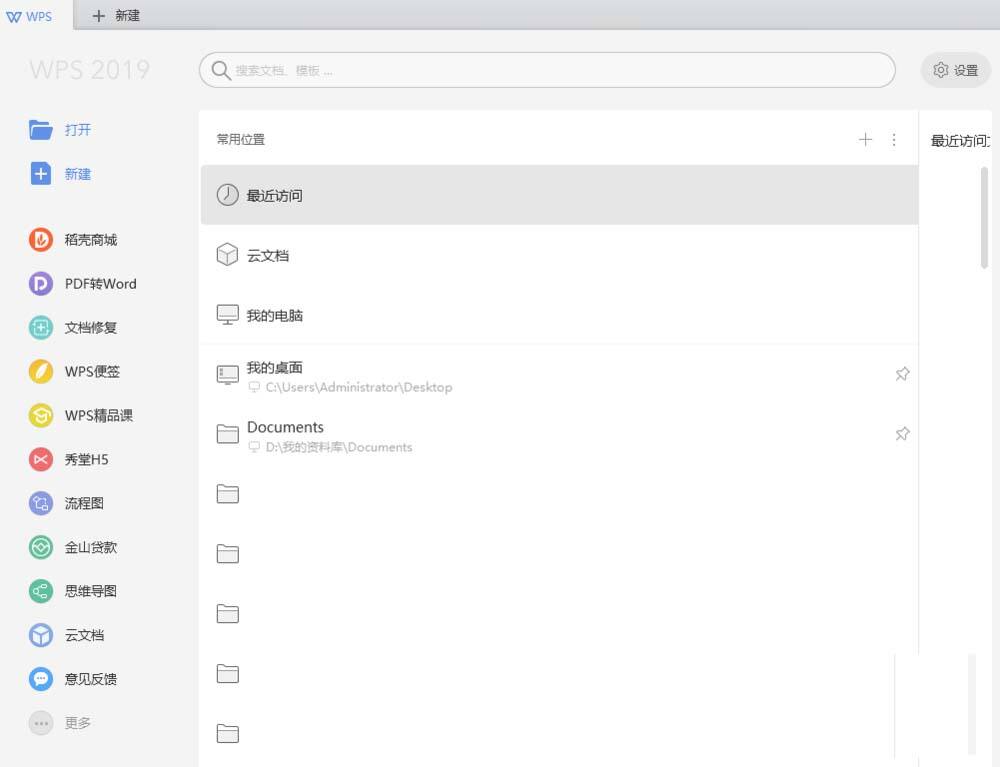
Task: Click the WPS精品课 label
Action: point(99,416)
